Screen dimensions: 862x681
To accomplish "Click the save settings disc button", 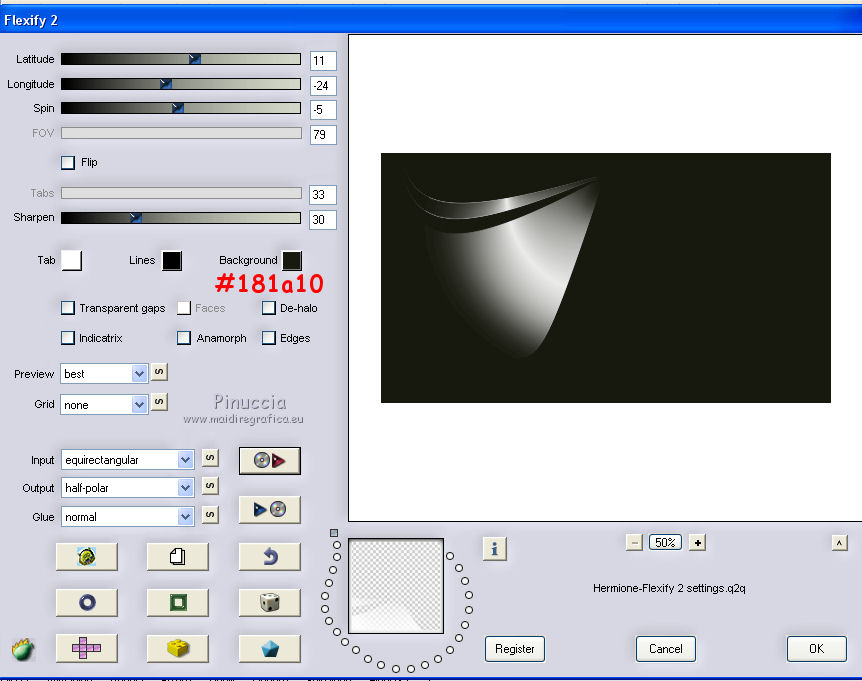I will coord(269,510).
